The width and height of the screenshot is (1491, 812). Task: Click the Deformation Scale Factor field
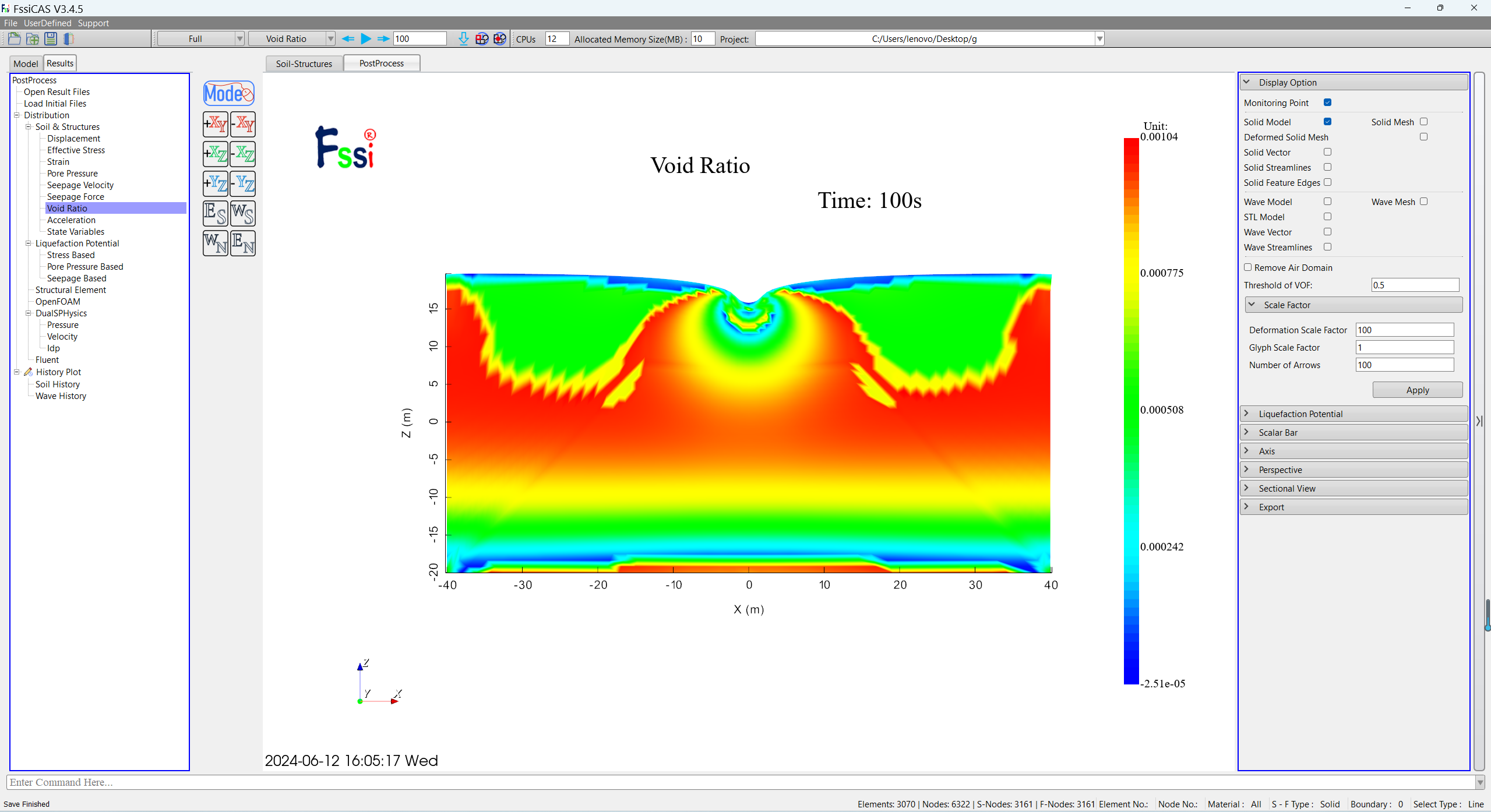[1404, 330]
